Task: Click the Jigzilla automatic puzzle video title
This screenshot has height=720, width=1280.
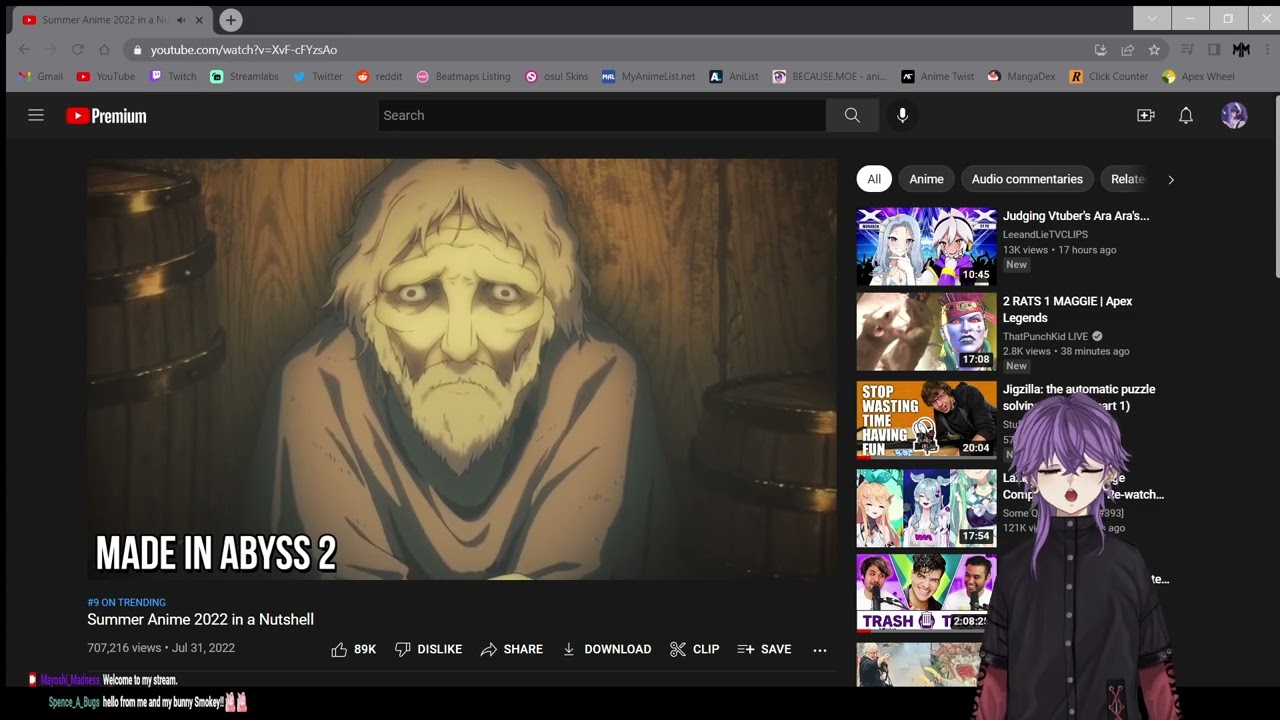Action: [x=1079, y=397]
